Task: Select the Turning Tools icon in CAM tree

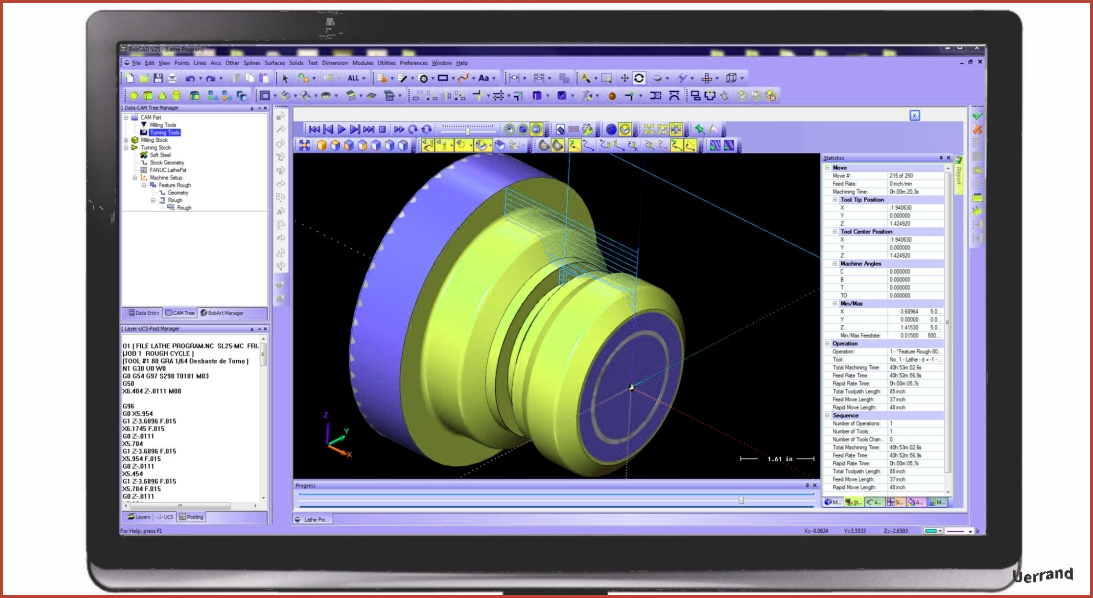Action: point(143,132)
